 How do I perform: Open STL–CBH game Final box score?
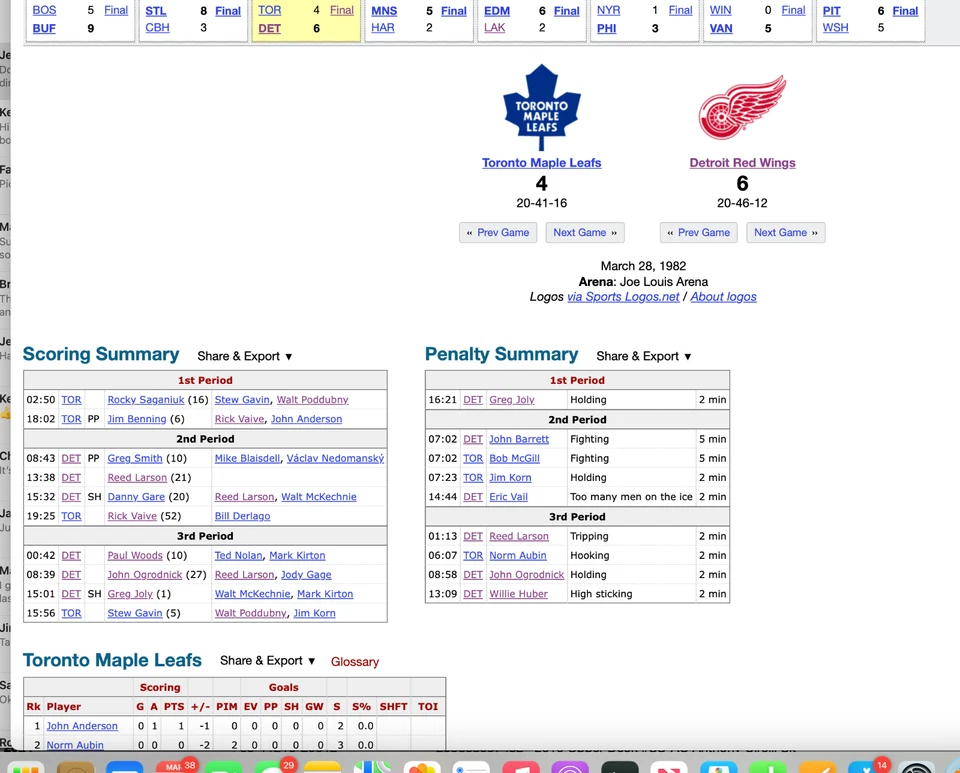click(x=228, y=11)
